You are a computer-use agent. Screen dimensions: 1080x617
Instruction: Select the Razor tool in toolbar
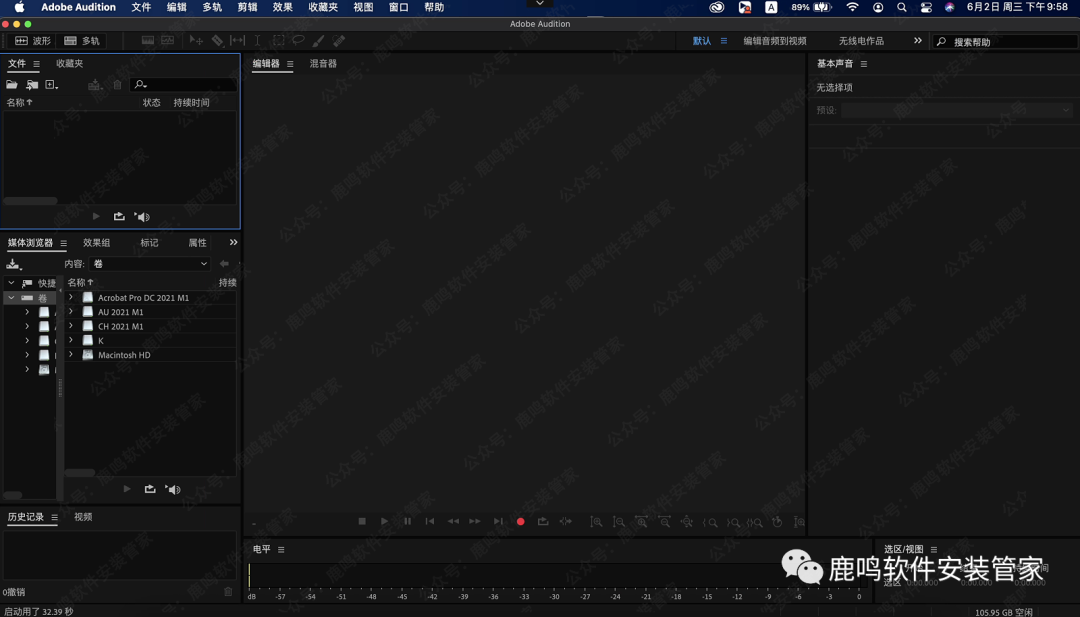pos(217,41)
